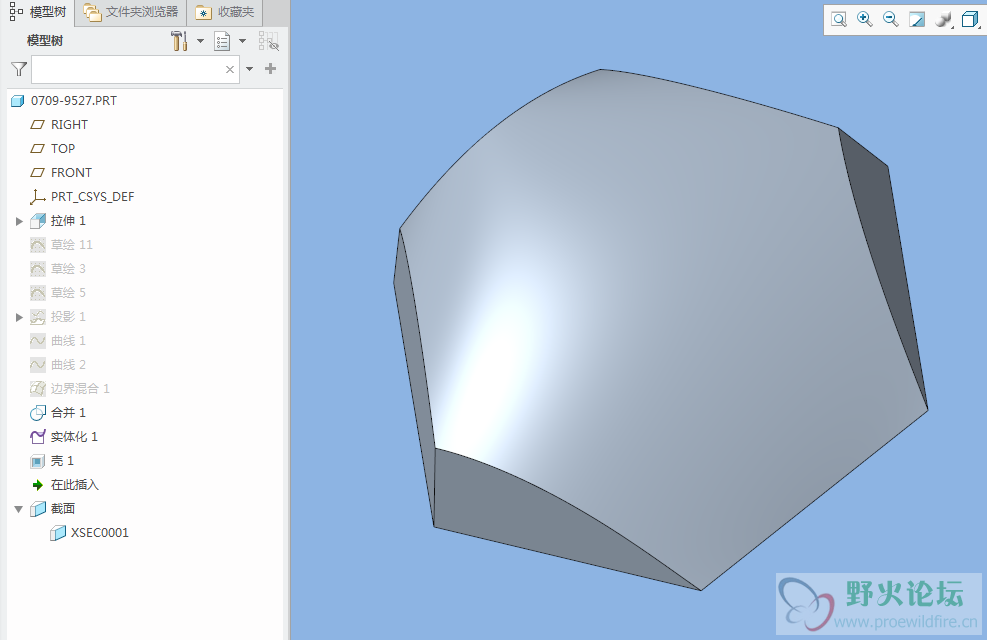
Task: Select the 截面 cross-section folder
Action: pos(63,508)
